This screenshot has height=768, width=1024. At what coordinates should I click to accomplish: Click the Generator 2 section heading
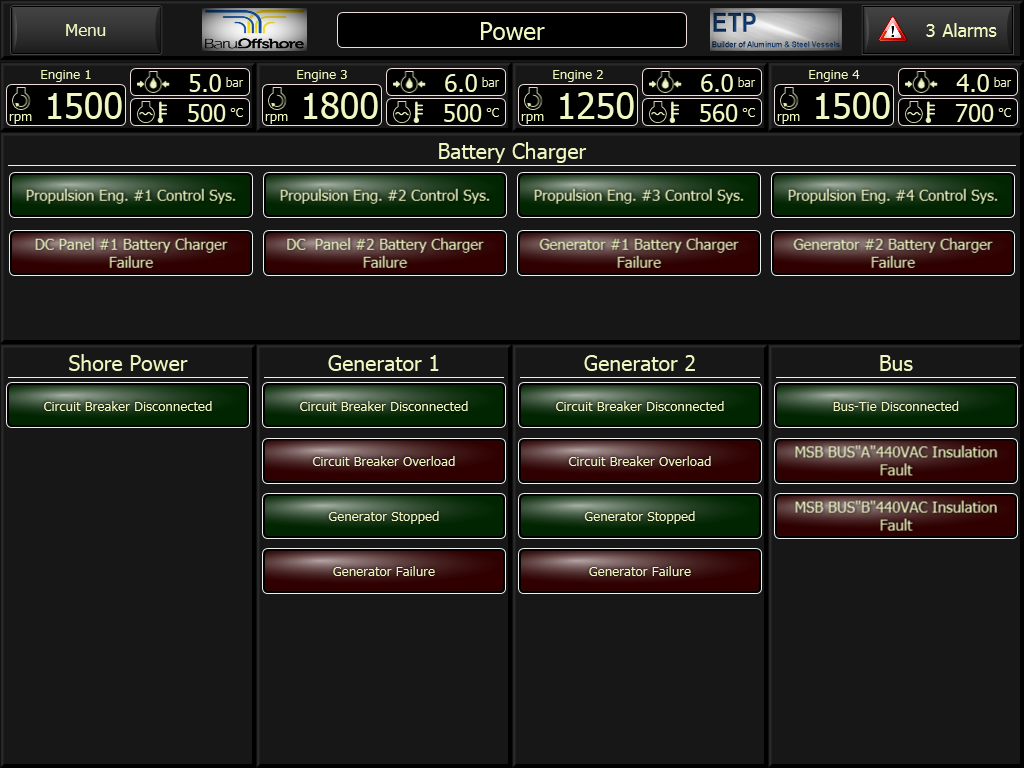(639, 363)
